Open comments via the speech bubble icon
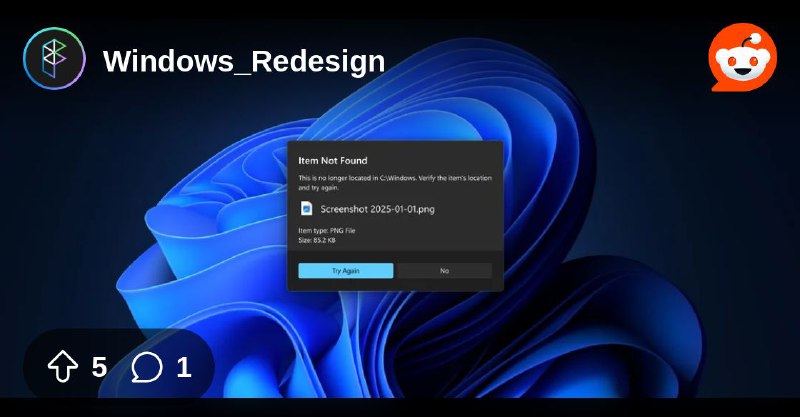The width and height of the screenshot is (800, 417). tap(147, 367)
